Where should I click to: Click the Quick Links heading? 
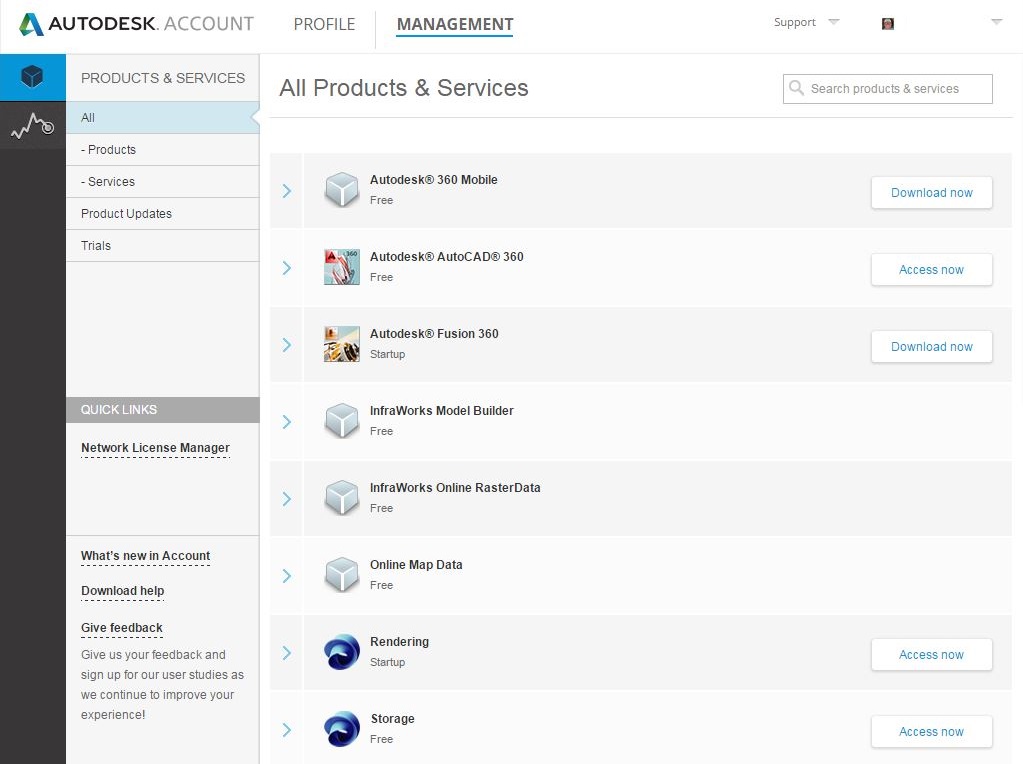119,410
